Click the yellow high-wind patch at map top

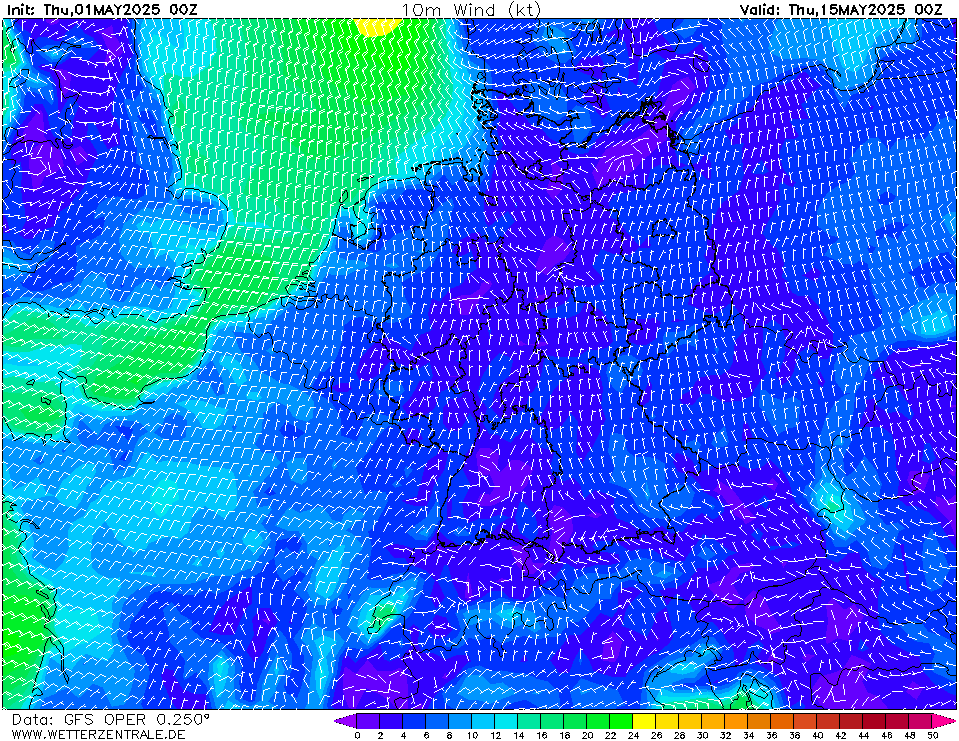377,26
